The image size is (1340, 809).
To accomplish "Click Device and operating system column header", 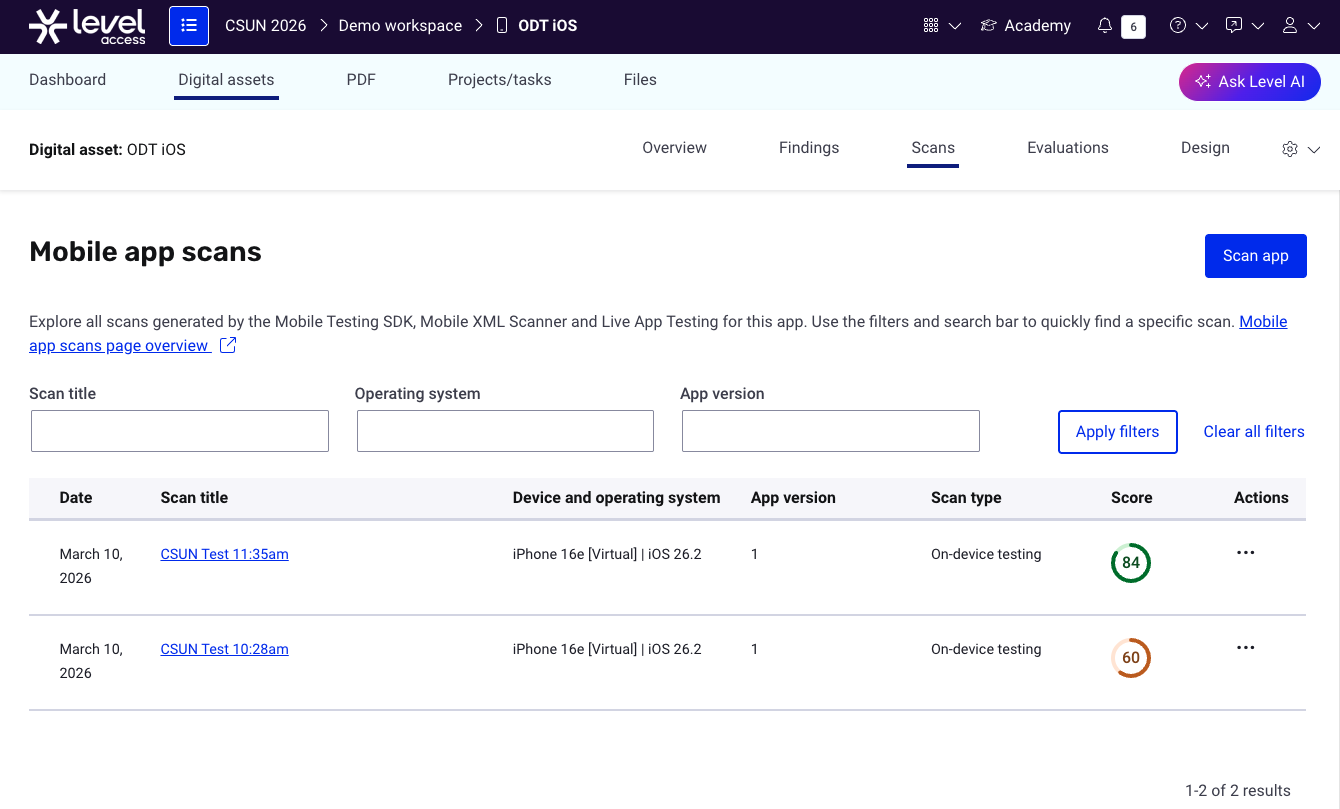I will 617,498.
